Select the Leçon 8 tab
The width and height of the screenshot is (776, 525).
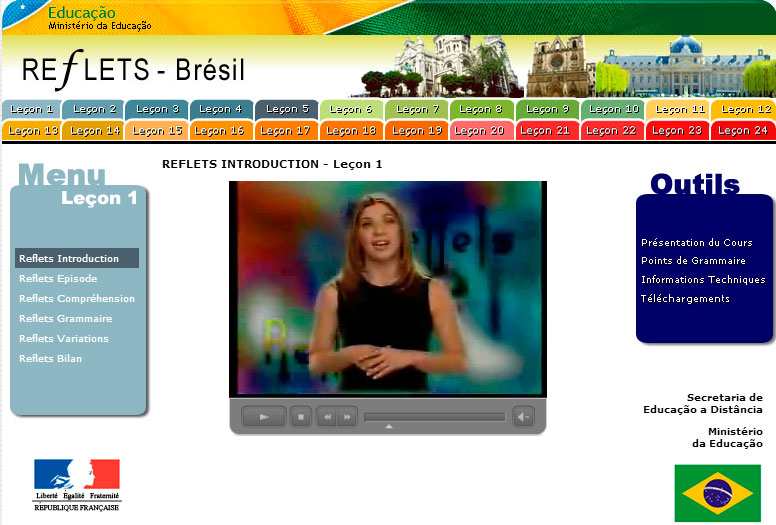pyautogui.click(x=481, y=109)
